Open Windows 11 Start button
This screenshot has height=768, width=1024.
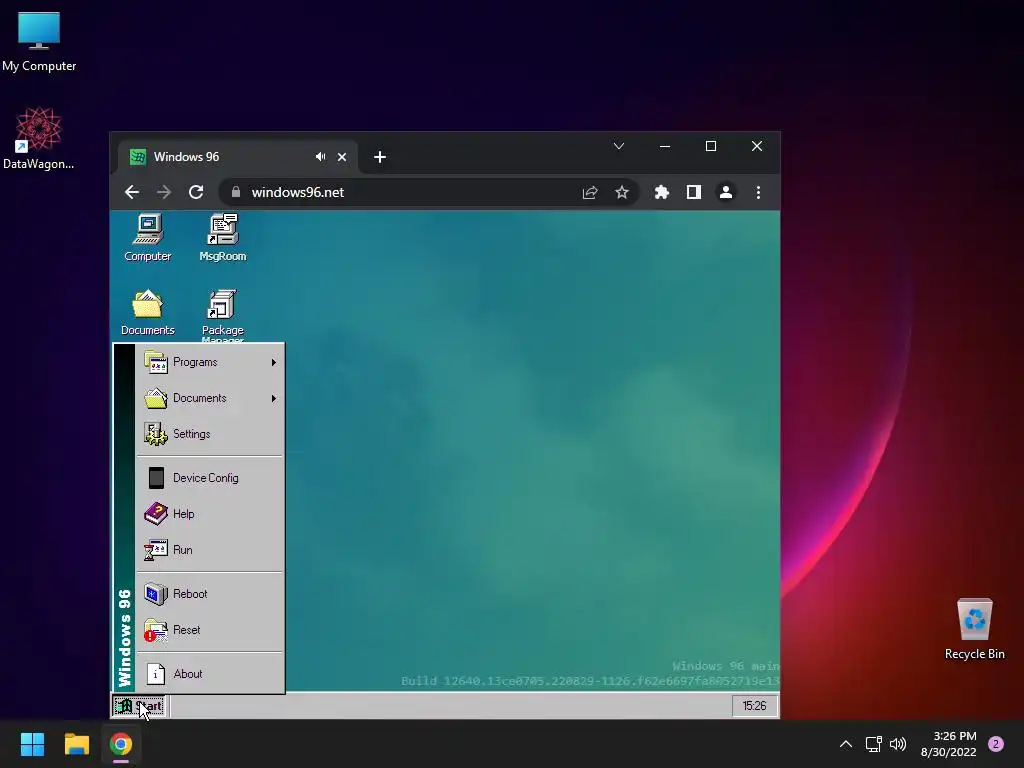32,744
